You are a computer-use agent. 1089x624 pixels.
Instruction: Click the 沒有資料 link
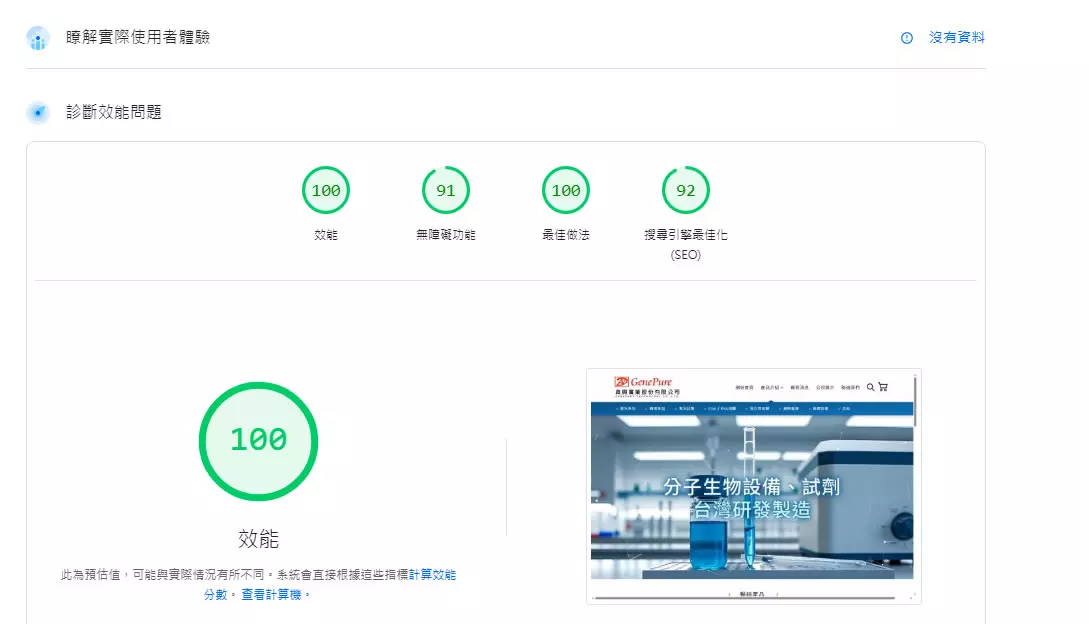(x=956, y=38)
